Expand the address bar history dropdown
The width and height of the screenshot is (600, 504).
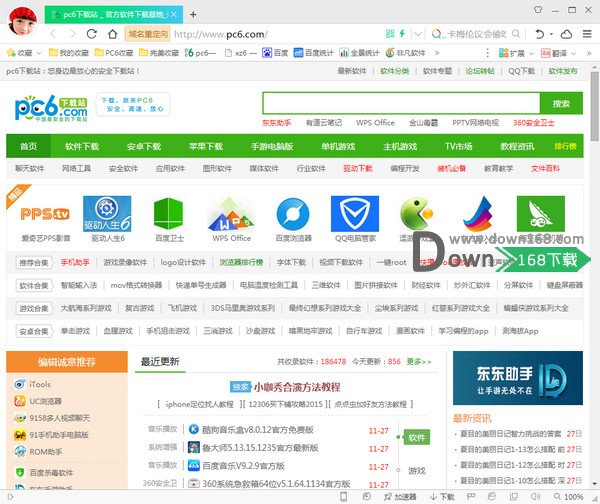click(x=418, y=34)
